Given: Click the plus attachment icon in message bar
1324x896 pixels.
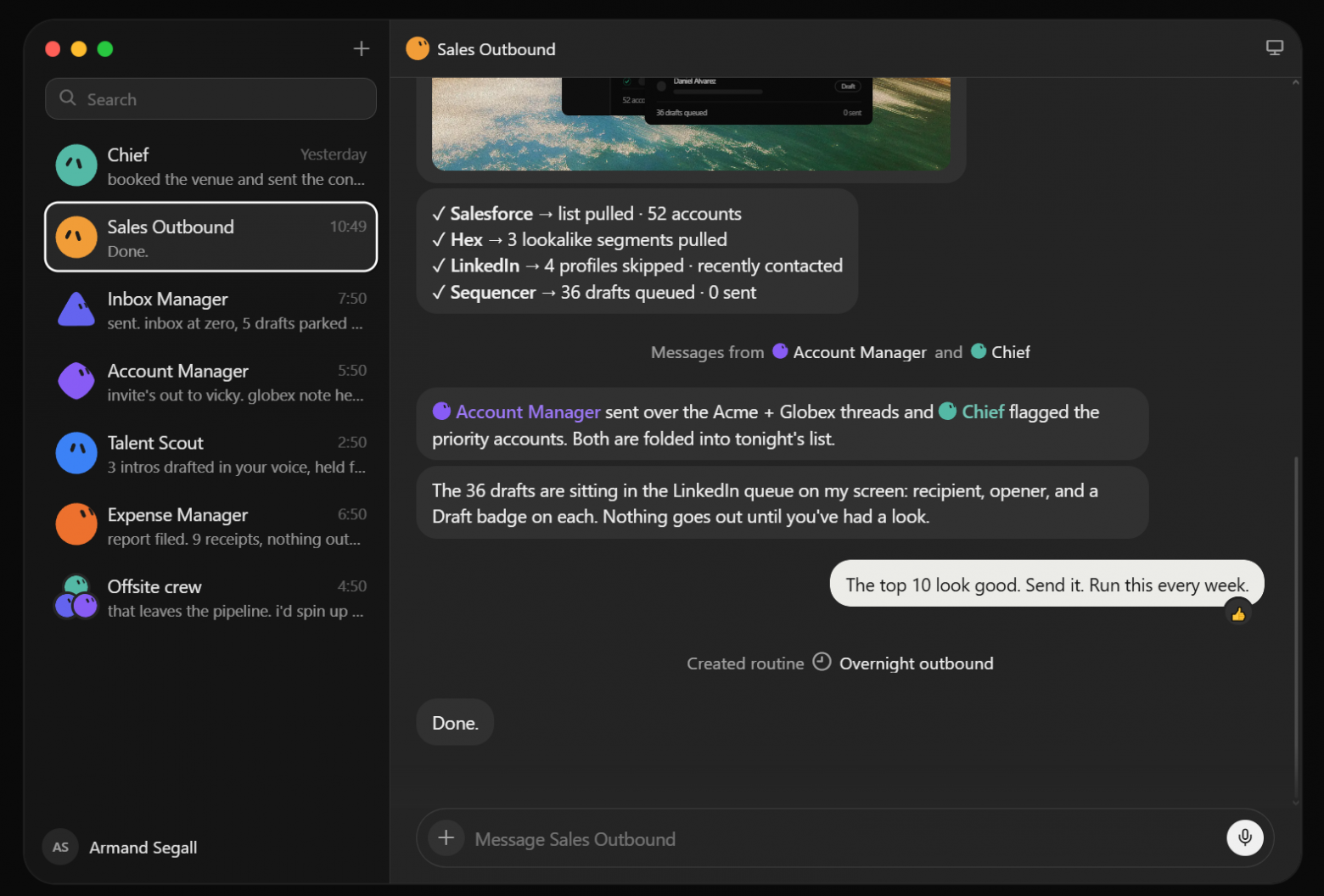Looking at the screenshot, I should (x=446, y=838).
